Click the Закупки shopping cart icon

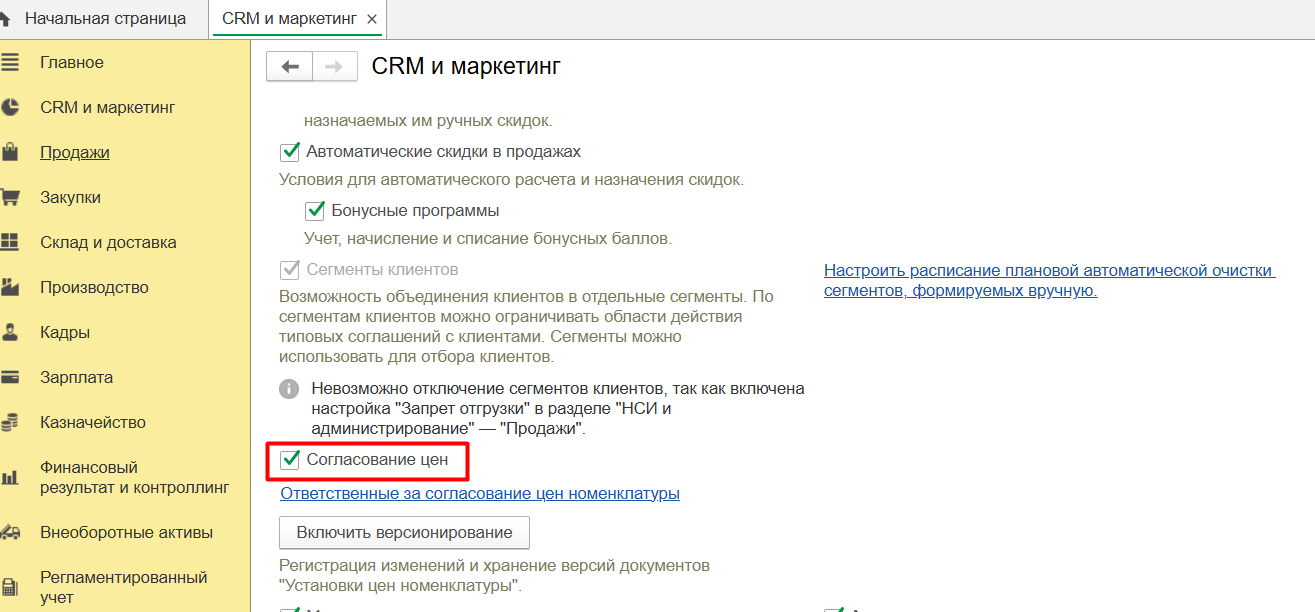click(x=10, y=198)
